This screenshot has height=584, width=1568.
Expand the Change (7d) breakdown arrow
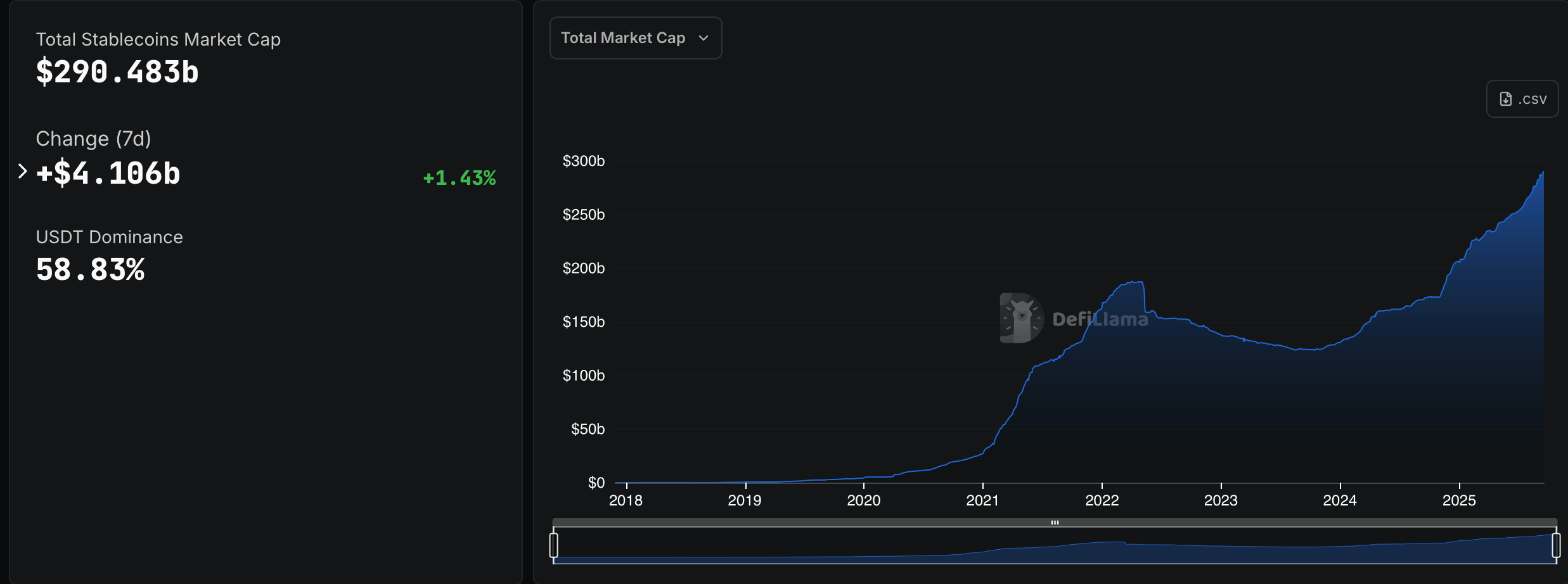(23, 170)
